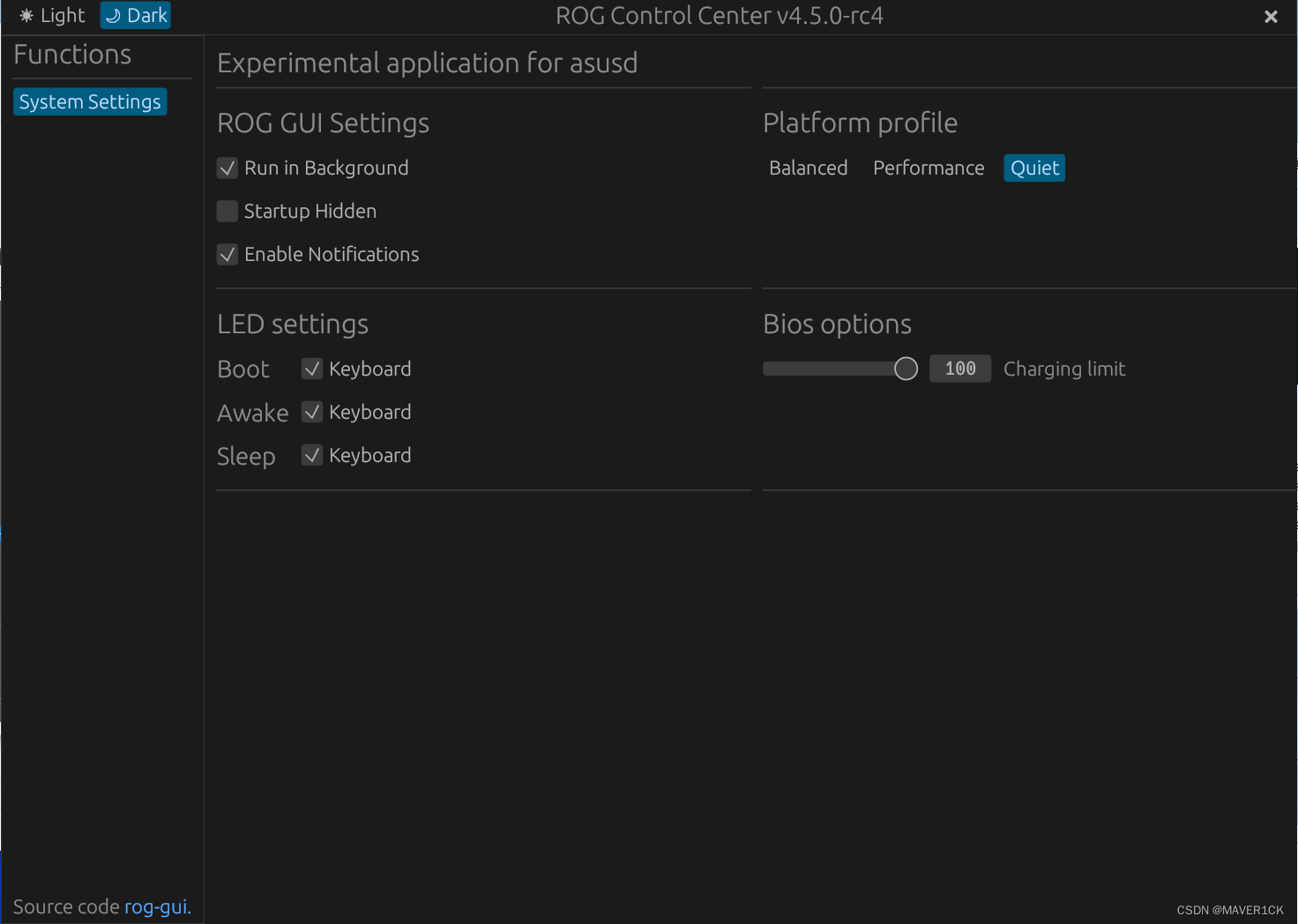The image size is (1298, 924).
Task: Click the Awake row label
Action: 253,414
